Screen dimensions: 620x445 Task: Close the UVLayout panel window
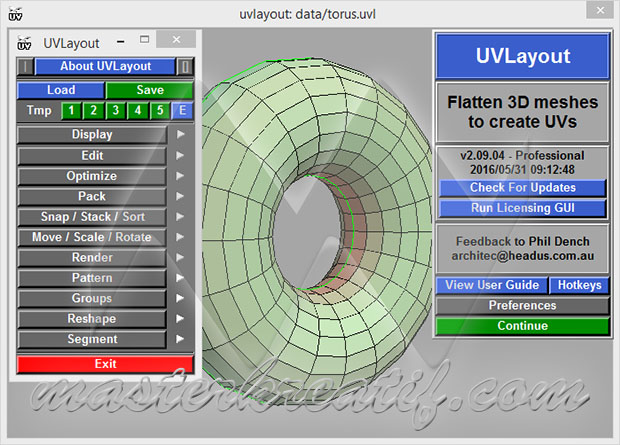tap(176, 39)
